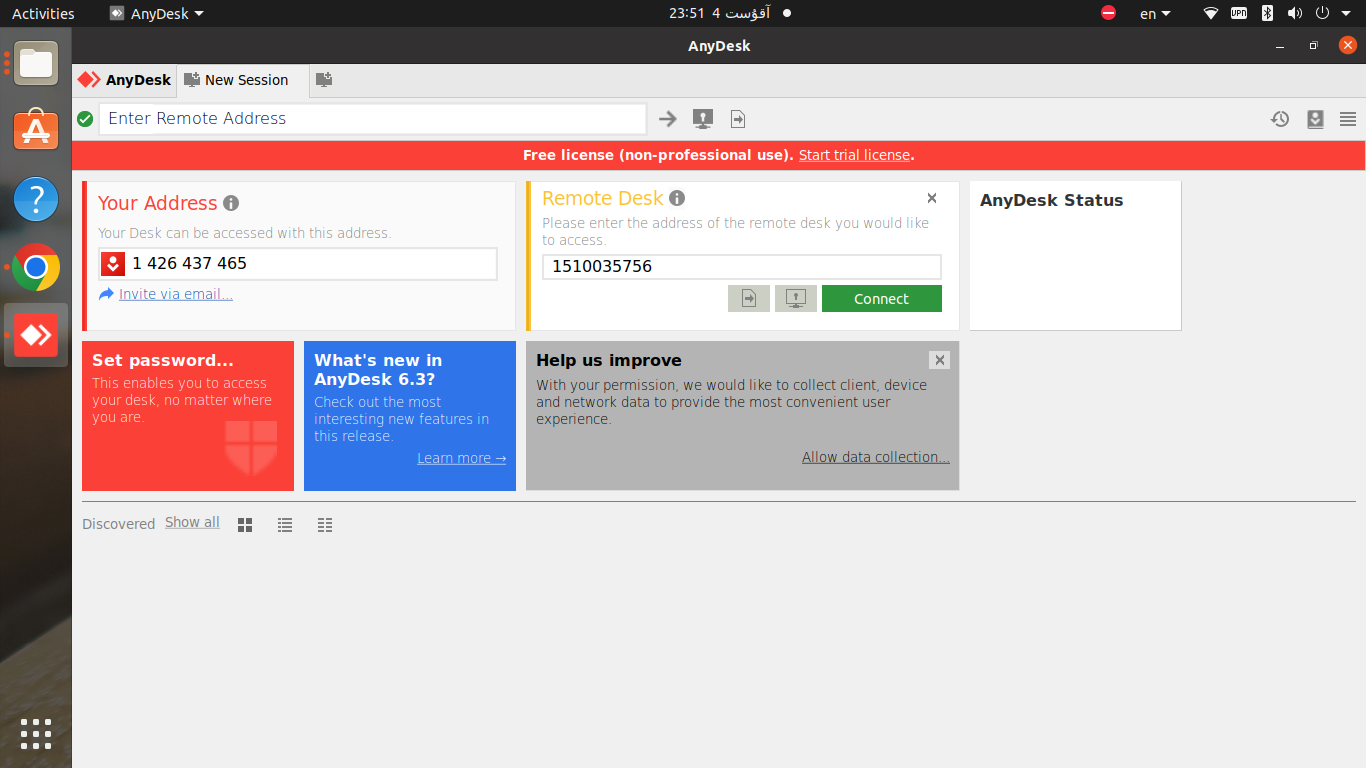1366x768 pixels.
Task: Open the Activities overview
Action: (x=43, y=13)
